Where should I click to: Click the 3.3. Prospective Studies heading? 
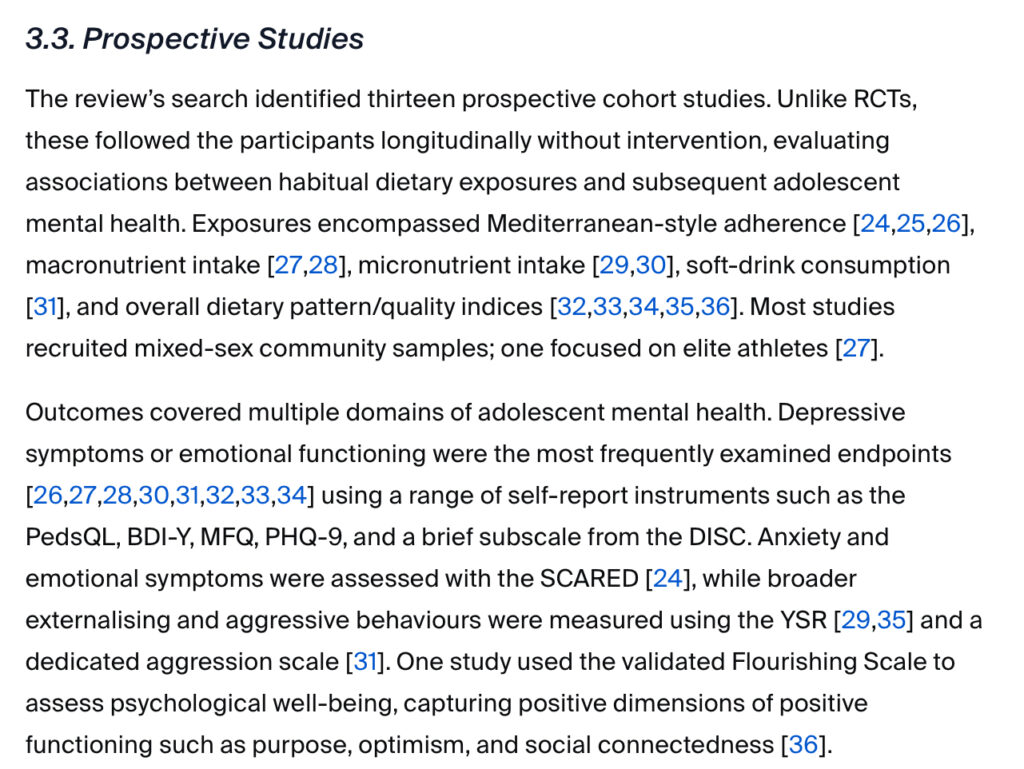click(194, 39)
